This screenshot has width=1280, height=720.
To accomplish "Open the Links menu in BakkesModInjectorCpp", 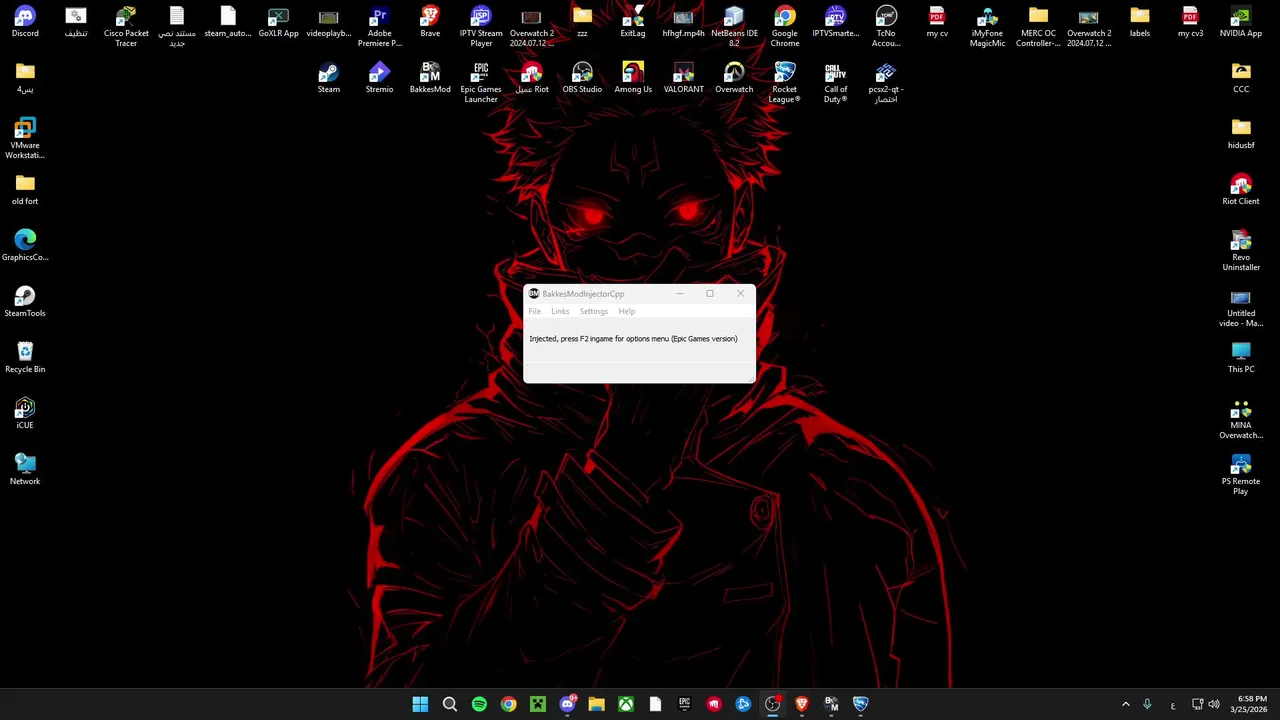I will pyautogui.click(x=560, y=311).
